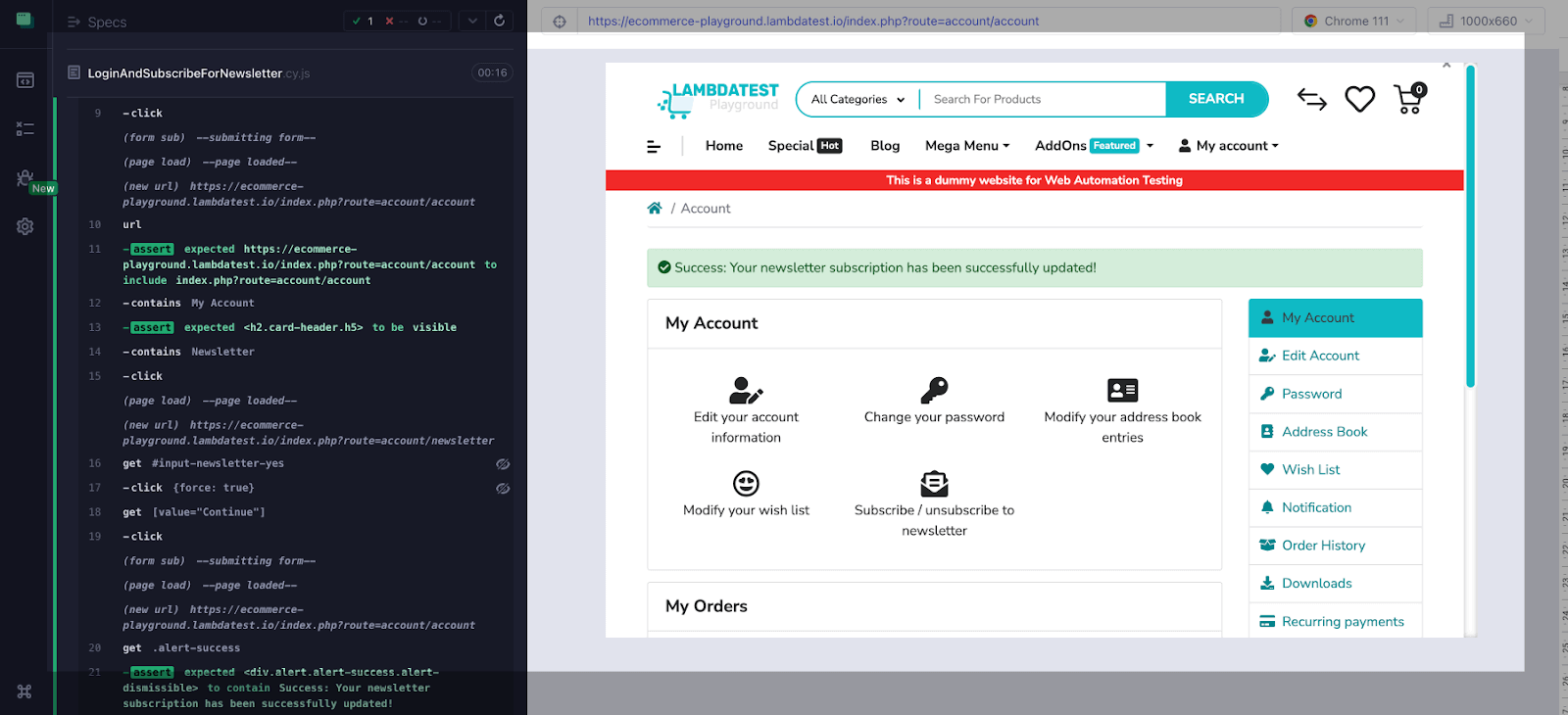Click the hamburger menu icon beside Home
The image size is (1568, 715).
(654, 147)
